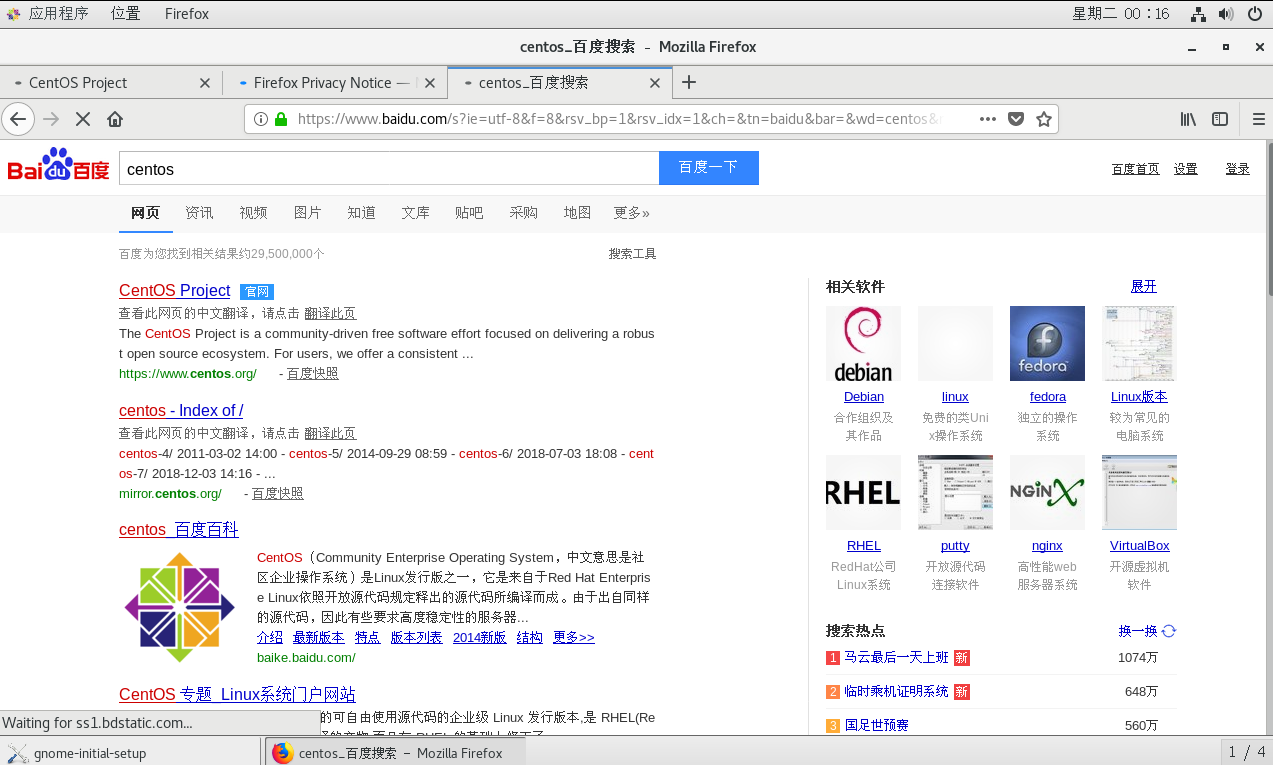The height and width of the screenshot is (765, 1273).
Task: Open the VirtualBox screenshot thumbnail
Action: [1139, 492]
